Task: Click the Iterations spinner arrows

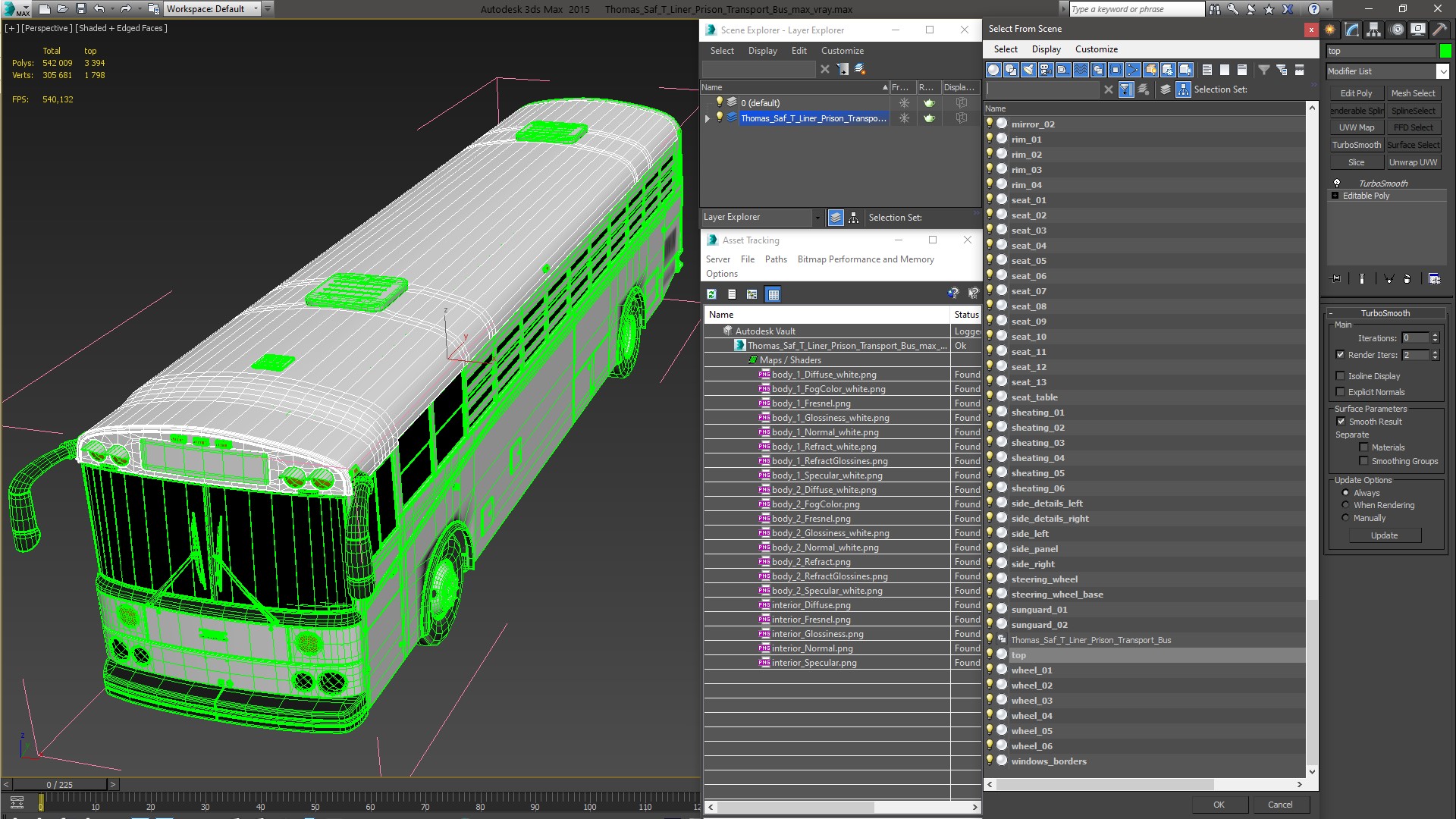Action: pos(1435,338)
